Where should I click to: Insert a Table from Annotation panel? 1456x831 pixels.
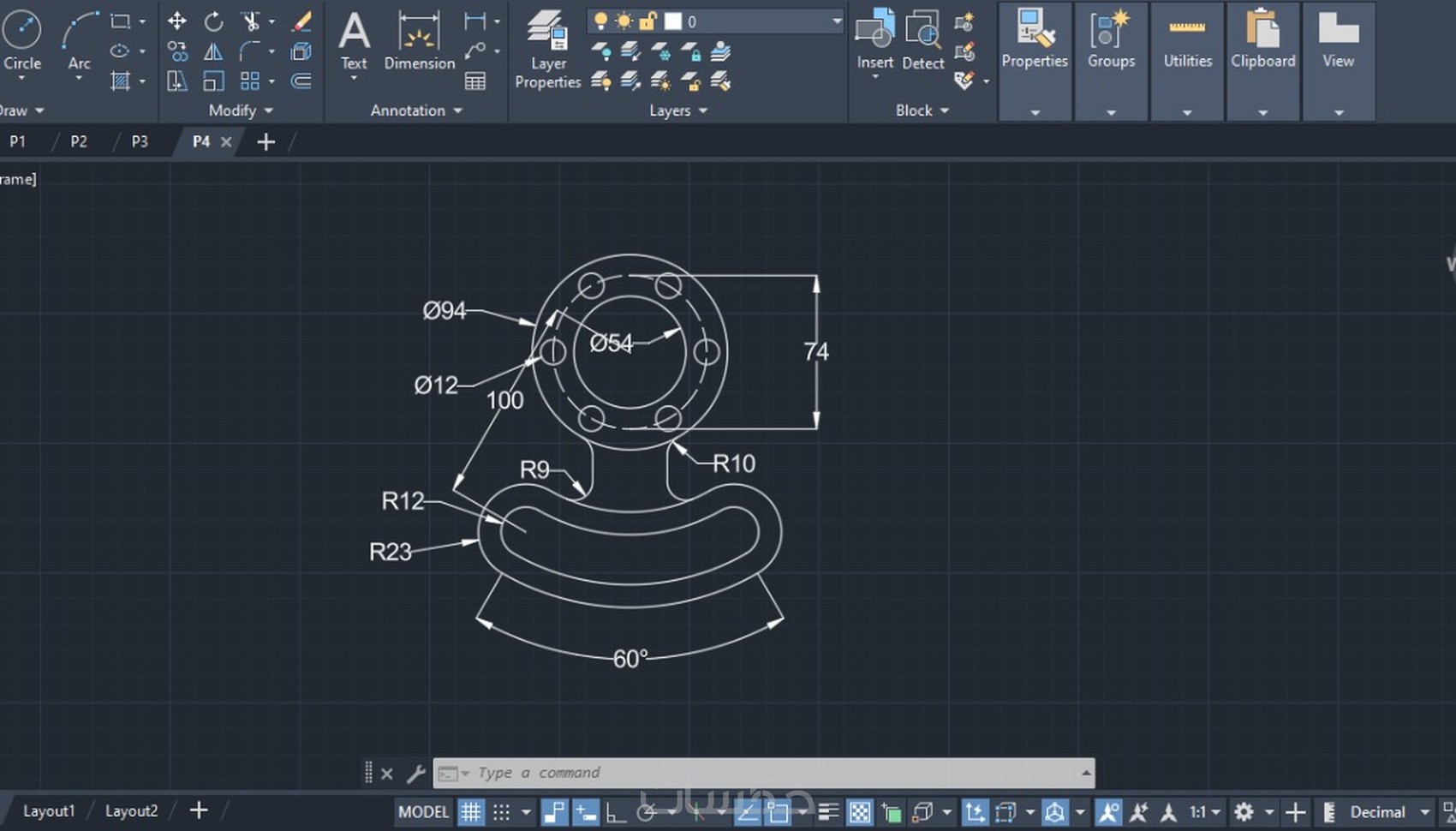pyautogui.click(x=475, y=81)
